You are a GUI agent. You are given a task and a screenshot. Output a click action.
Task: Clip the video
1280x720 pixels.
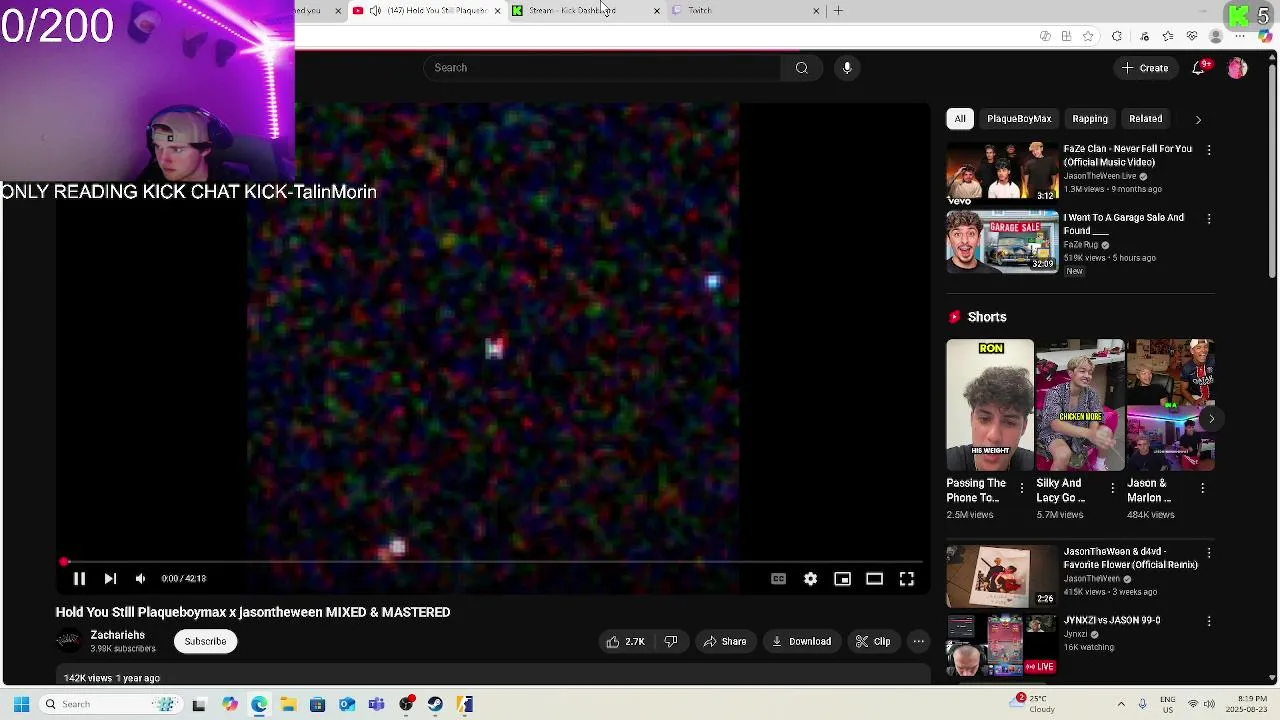coord(873,641)
